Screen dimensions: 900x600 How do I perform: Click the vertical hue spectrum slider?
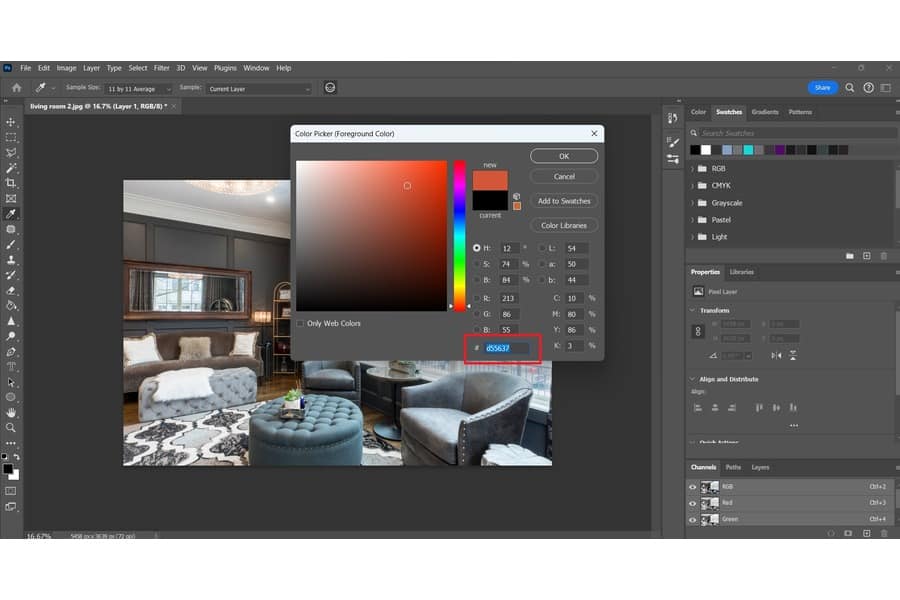pos(460,236)
